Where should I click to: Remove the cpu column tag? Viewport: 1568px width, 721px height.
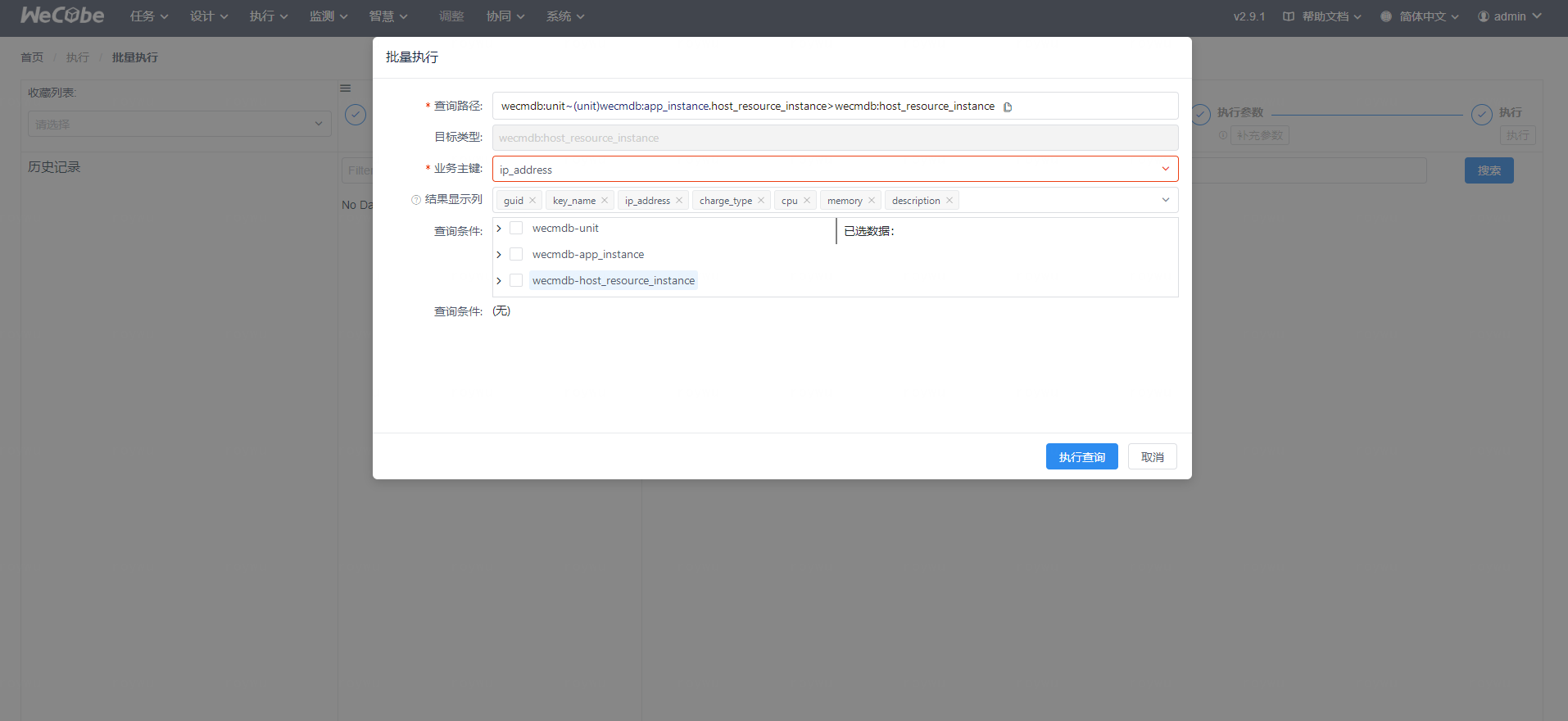click(807, 201)
